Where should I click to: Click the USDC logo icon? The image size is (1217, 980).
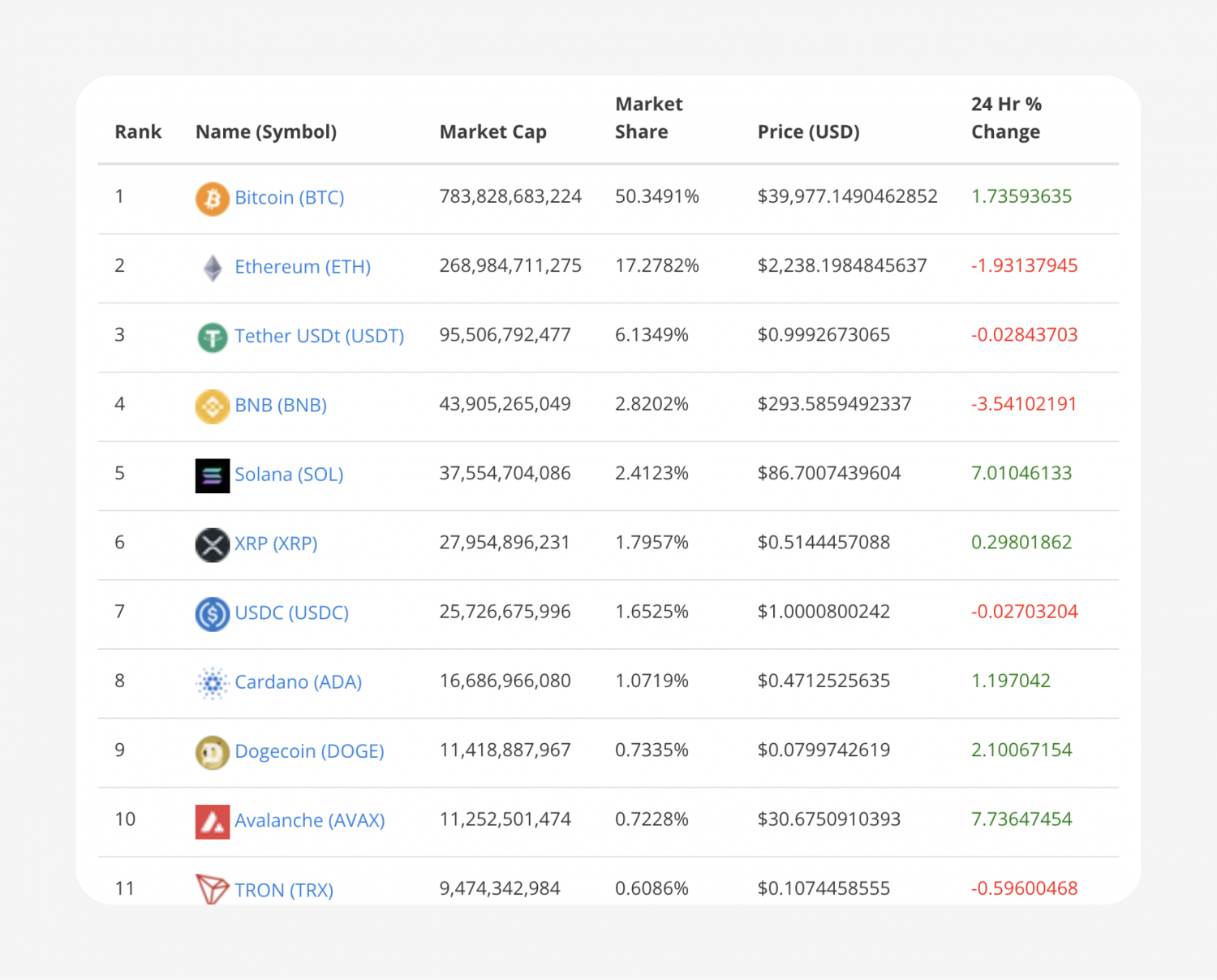tap(213, 614)
